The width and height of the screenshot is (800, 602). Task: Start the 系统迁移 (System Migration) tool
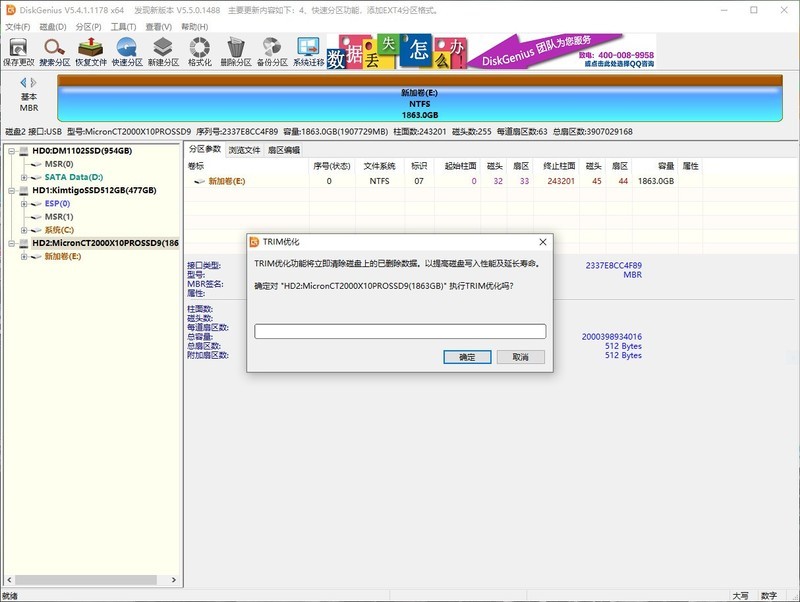pos(308,51)
